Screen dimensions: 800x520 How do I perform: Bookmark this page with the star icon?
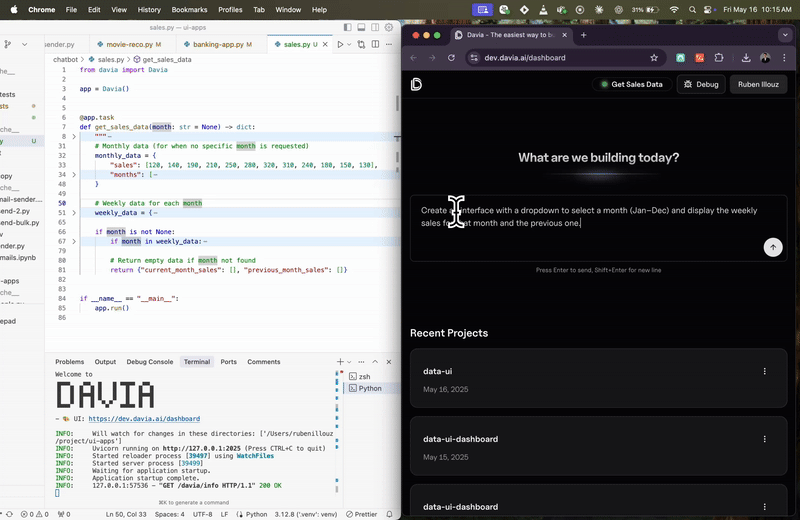click(654, 58)
